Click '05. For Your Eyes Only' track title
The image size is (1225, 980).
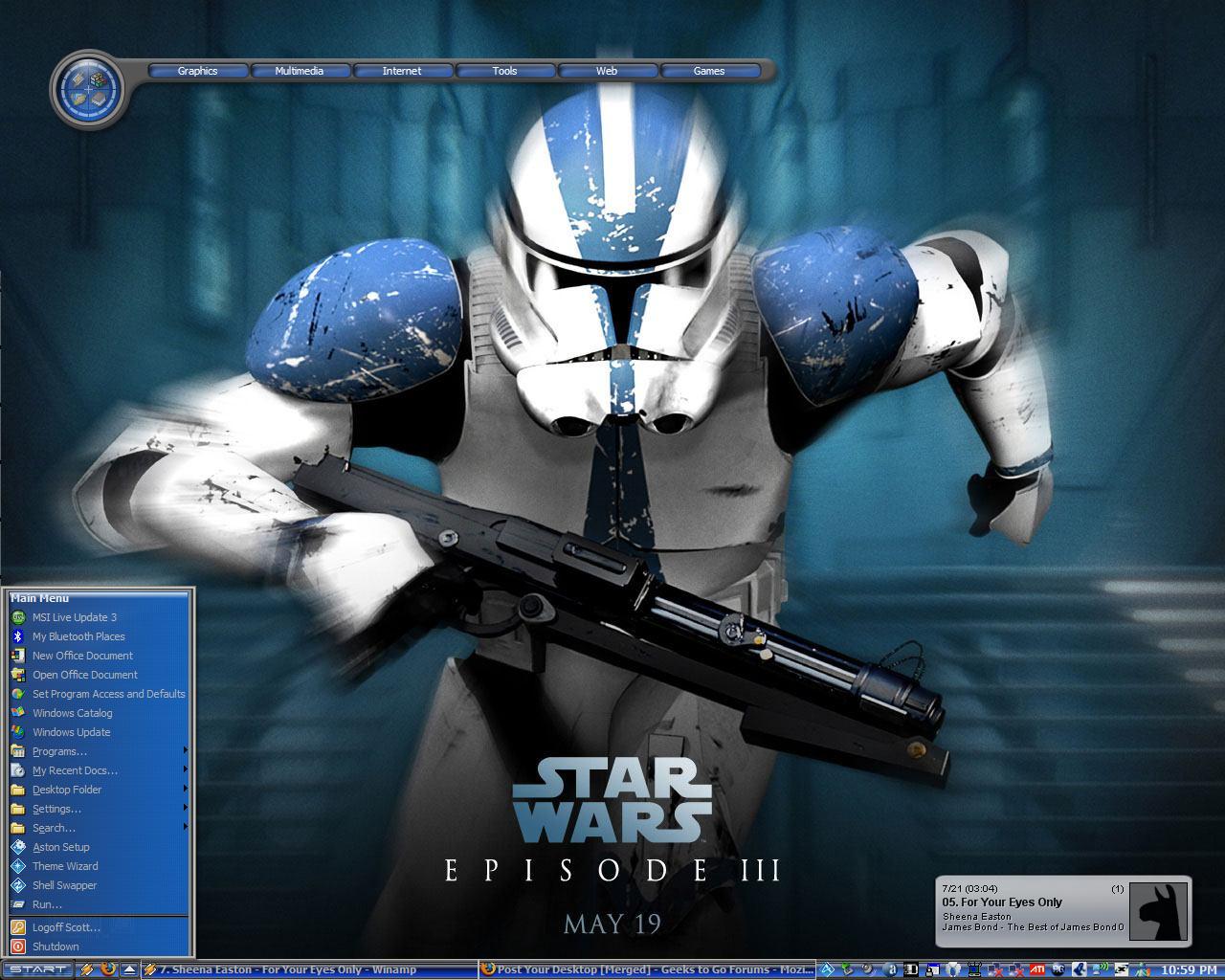pyautogui.click(x=1002, y=902)
